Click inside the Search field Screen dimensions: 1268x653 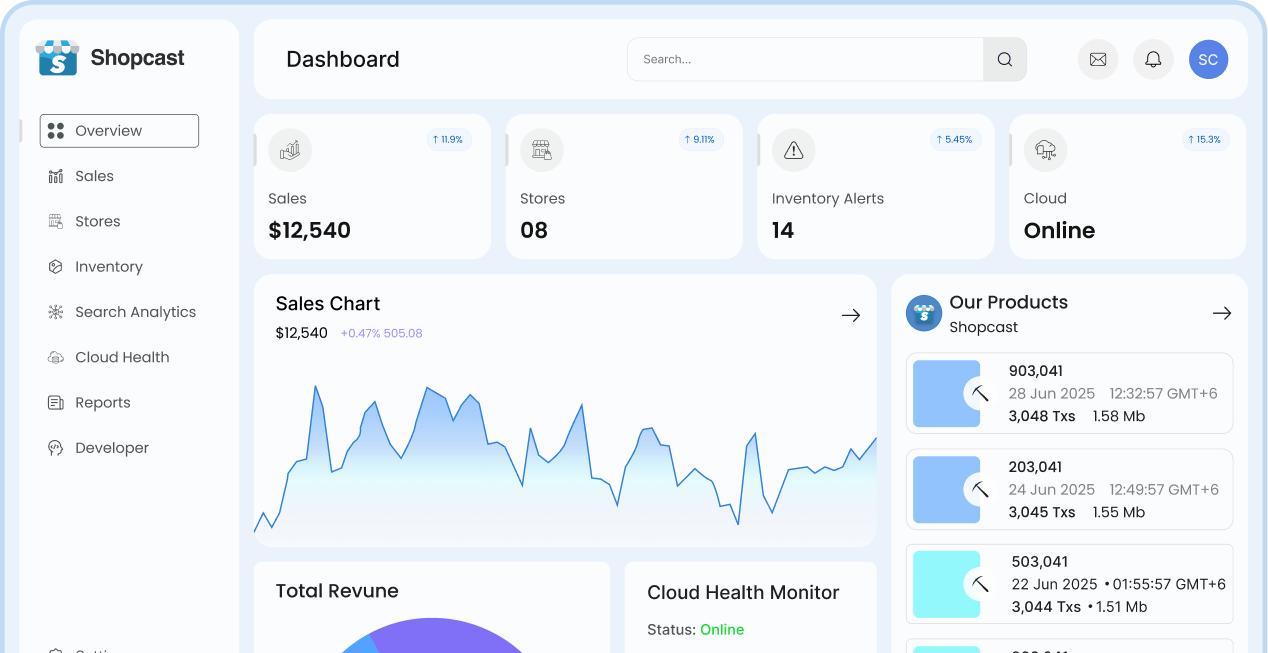click(800, 59)
